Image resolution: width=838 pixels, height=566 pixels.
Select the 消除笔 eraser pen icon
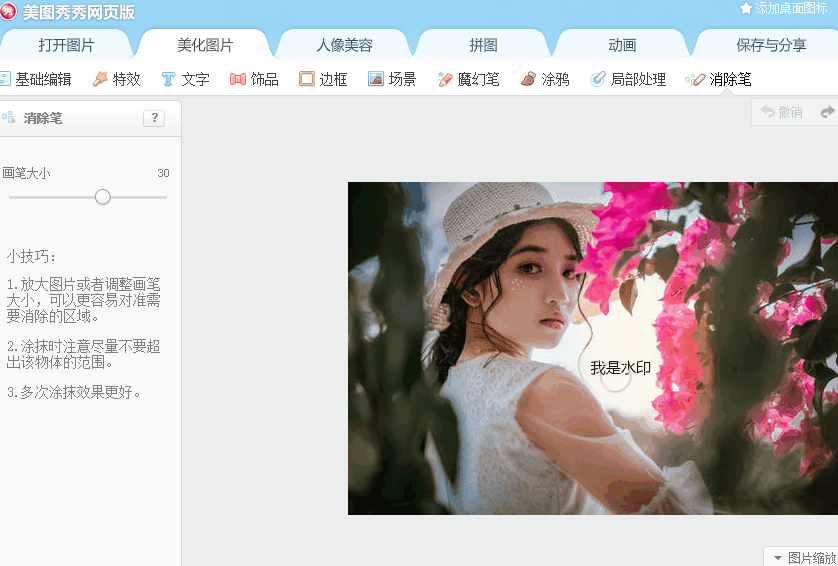coord(695,80)
